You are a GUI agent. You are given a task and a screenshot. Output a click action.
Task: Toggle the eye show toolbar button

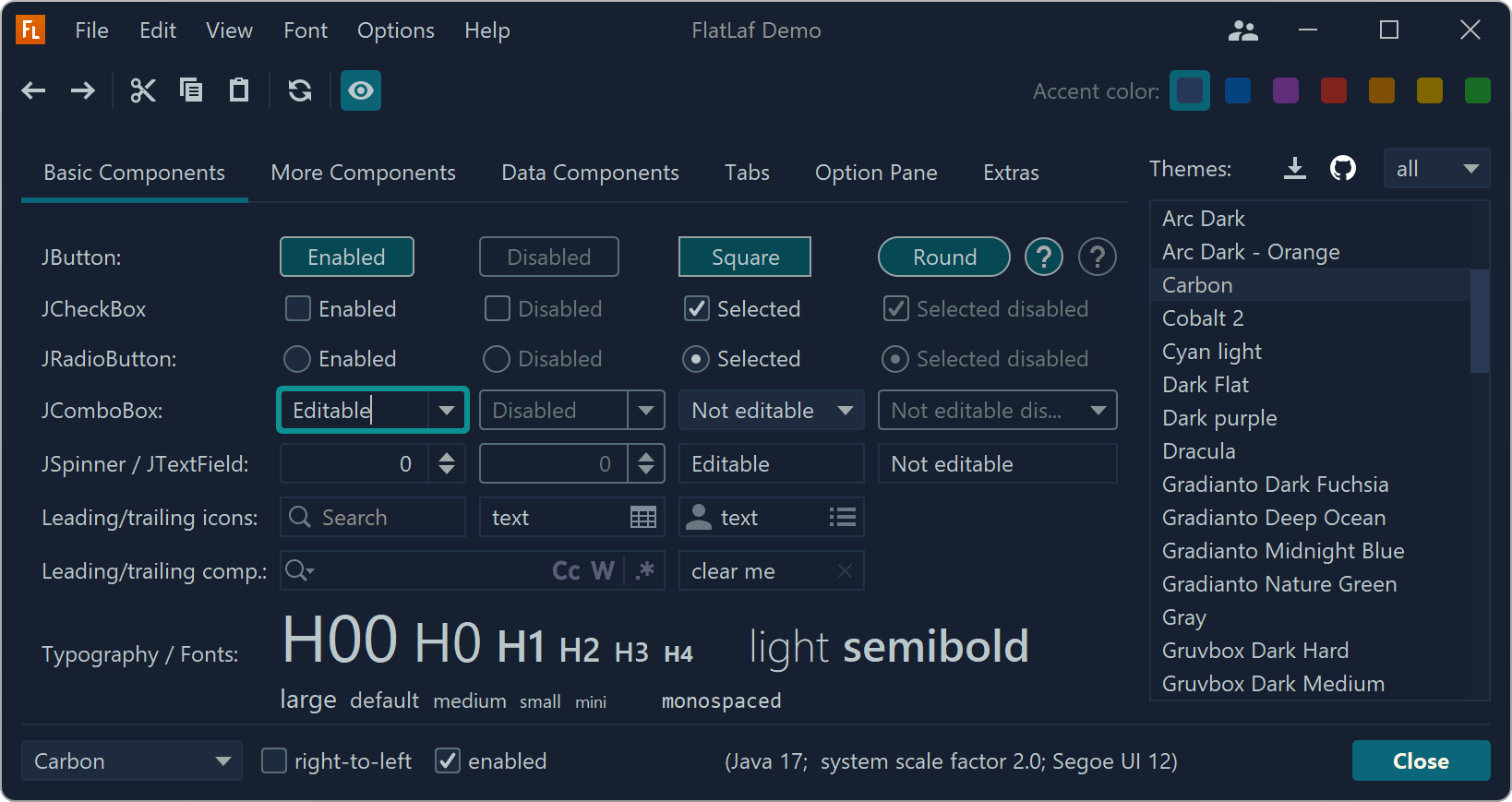pos(361,90)
